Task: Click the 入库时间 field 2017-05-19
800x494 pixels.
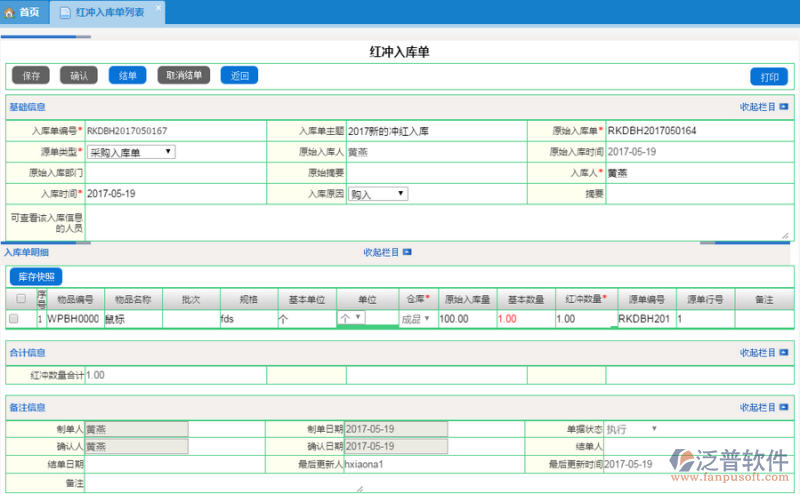Action: coord(176,194)
